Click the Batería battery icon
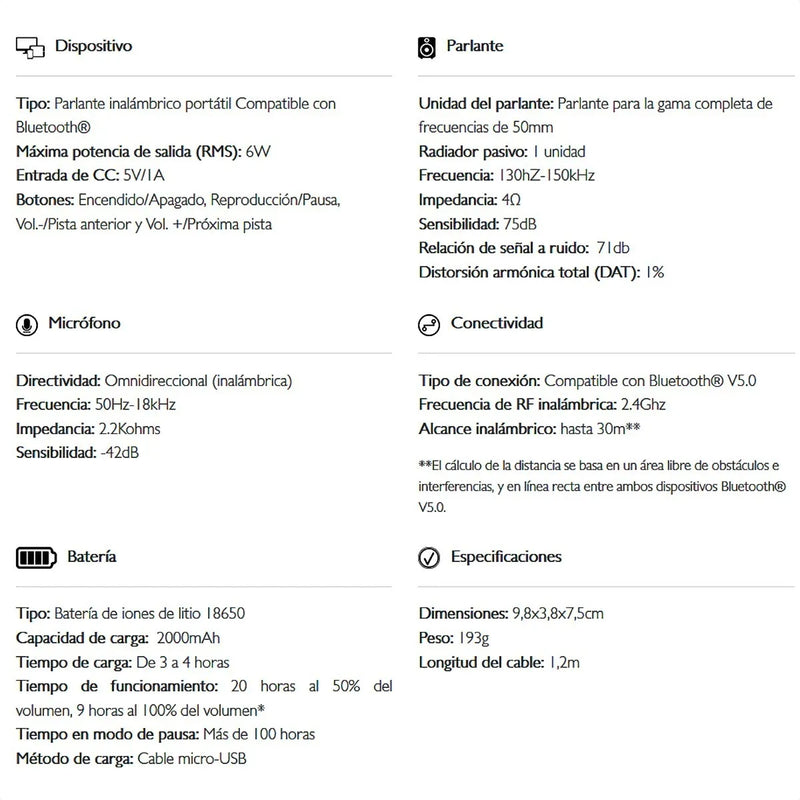The height and width of the screenshot is (800, 800). [37, 557]
